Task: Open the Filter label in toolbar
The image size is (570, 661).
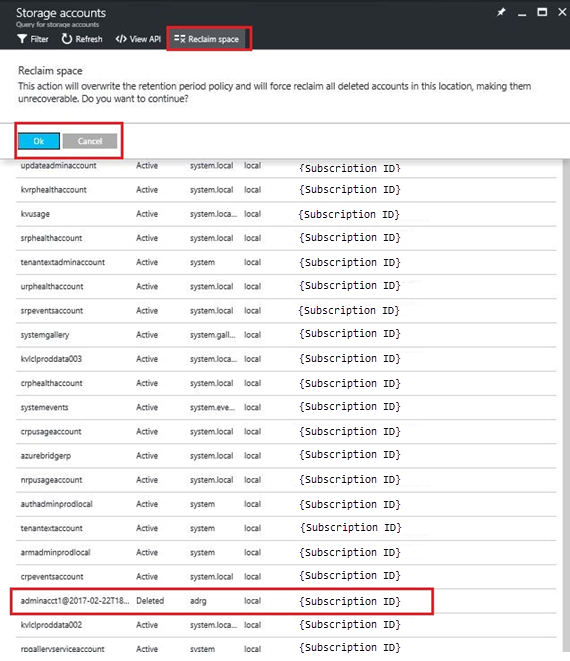Action: coord(39,39)
